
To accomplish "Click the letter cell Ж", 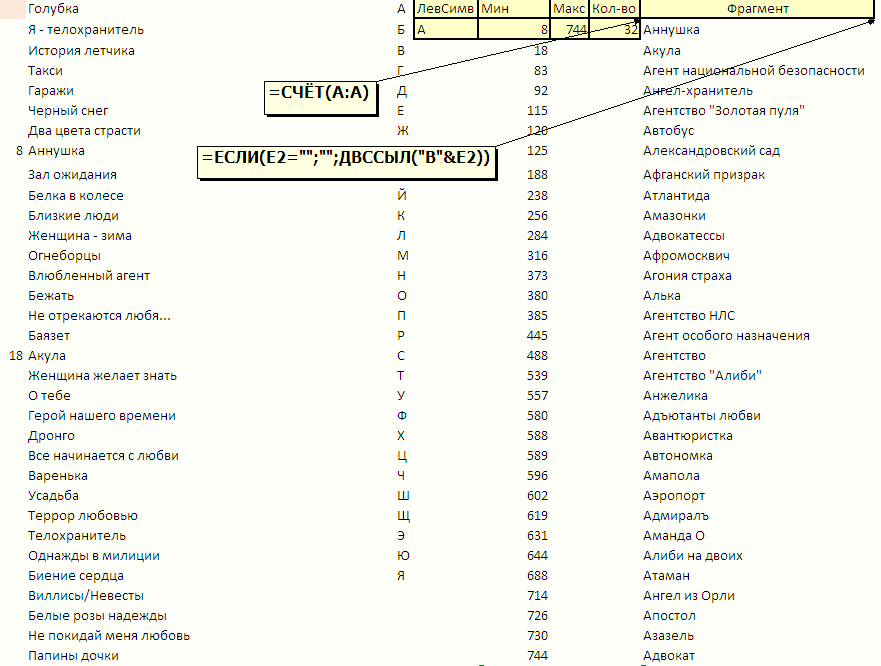I will point(402,130).
